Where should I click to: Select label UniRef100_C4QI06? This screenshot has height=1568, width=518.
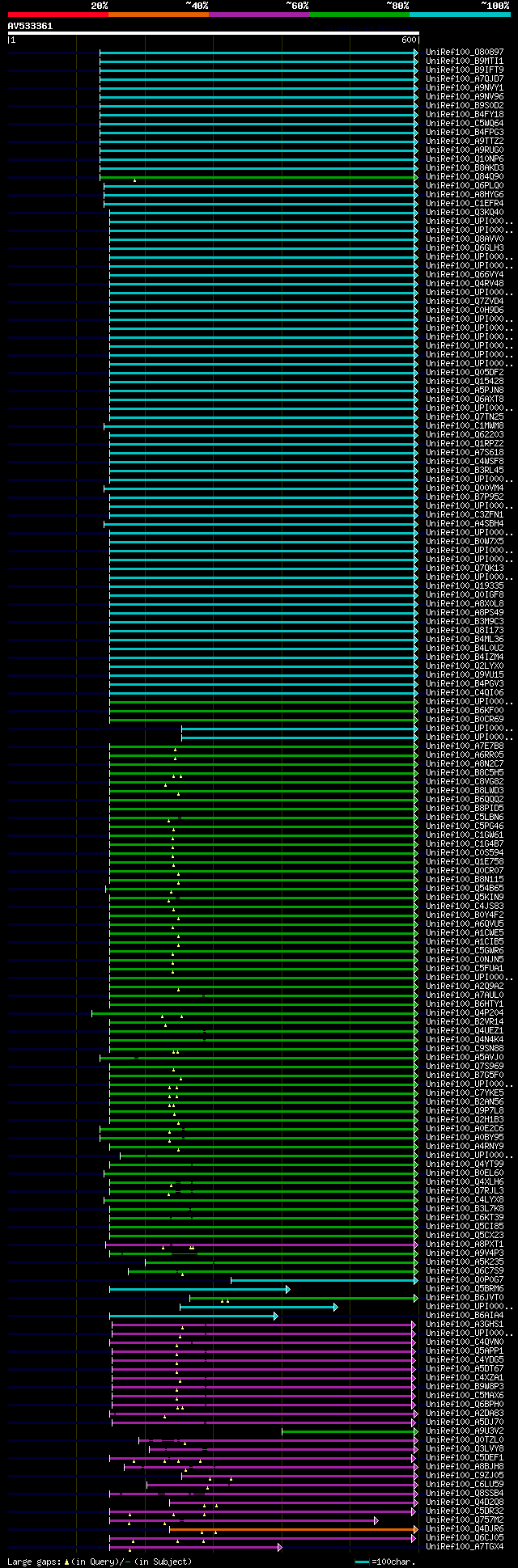pyautogui.click(x=465, y=693)
